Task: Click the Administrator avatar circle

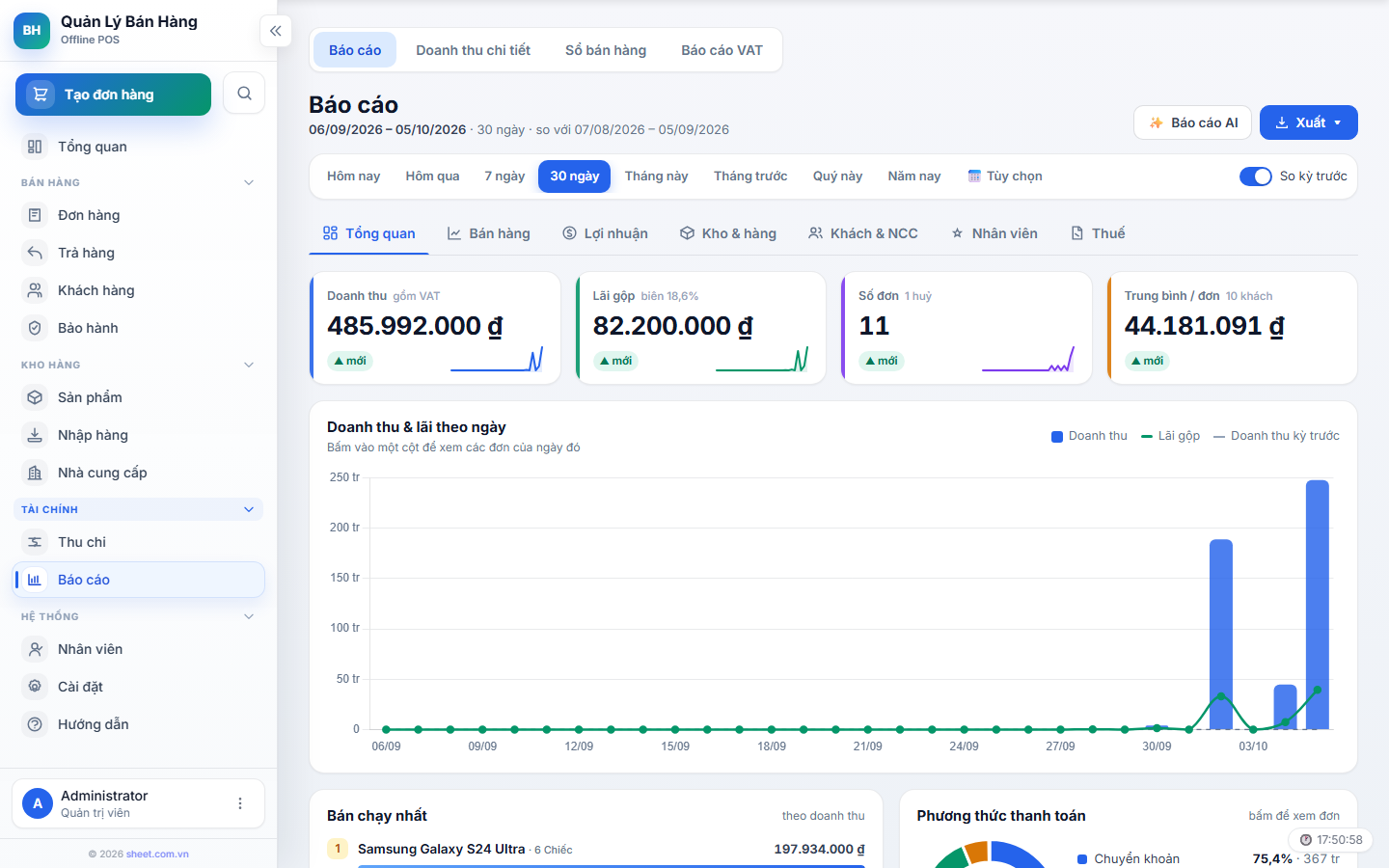Action: (38, 803)
